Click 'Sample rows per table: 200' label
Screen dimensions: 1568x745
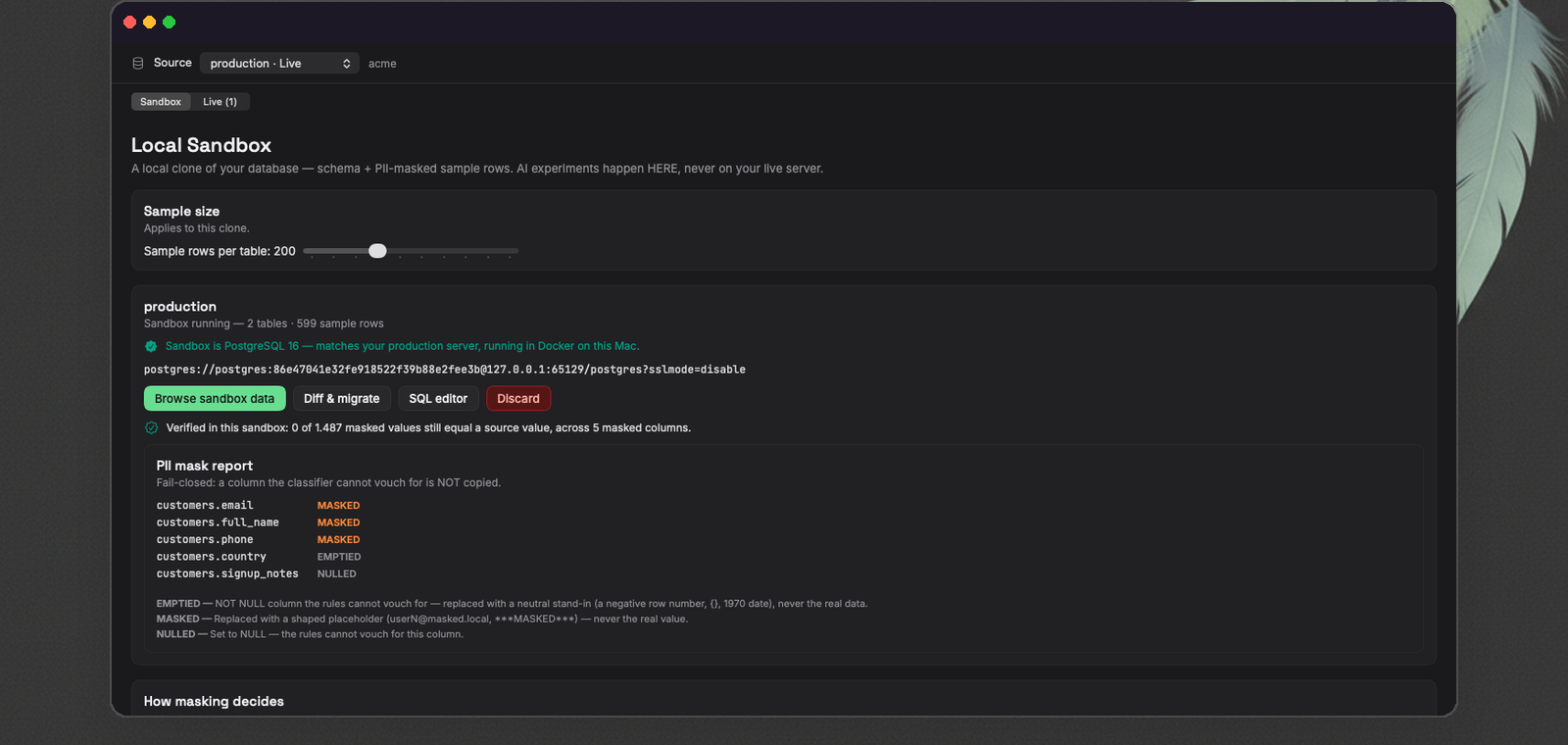[x=220, y=251]
